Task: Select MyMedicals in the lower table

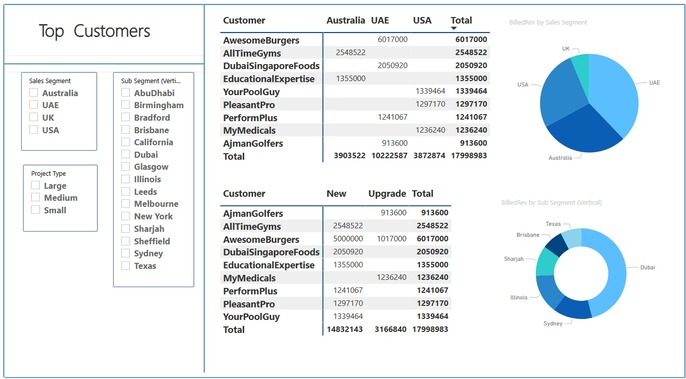Action: pyautogui.click(x=249, y=278)
